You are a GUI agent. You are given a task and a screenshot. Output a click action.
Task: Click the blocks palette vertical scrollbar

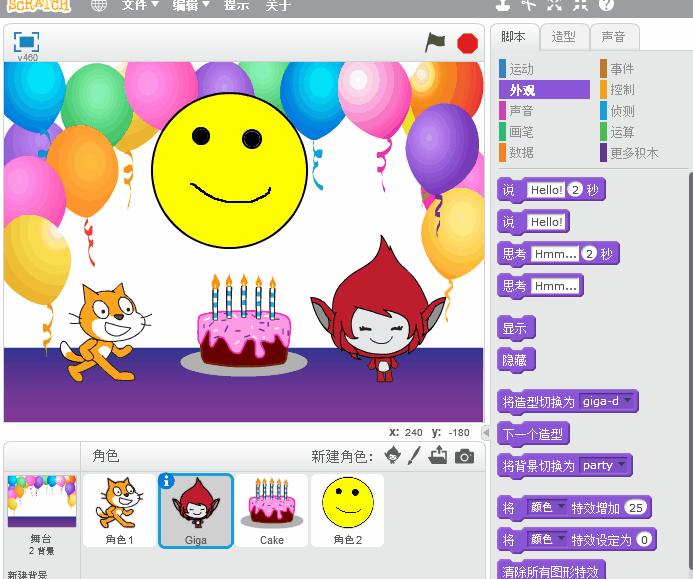click(x=690, y=371)
